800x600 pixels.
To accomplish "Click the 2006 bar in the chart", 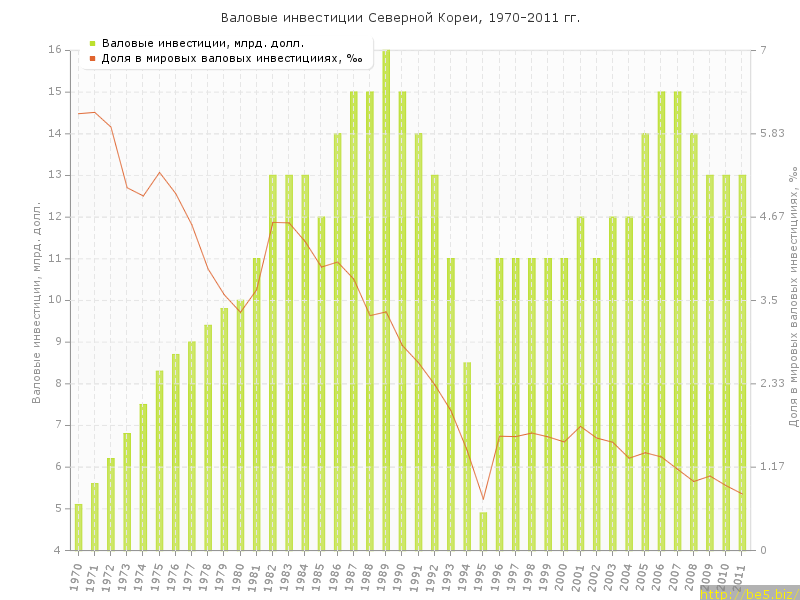I will (661, 320).
